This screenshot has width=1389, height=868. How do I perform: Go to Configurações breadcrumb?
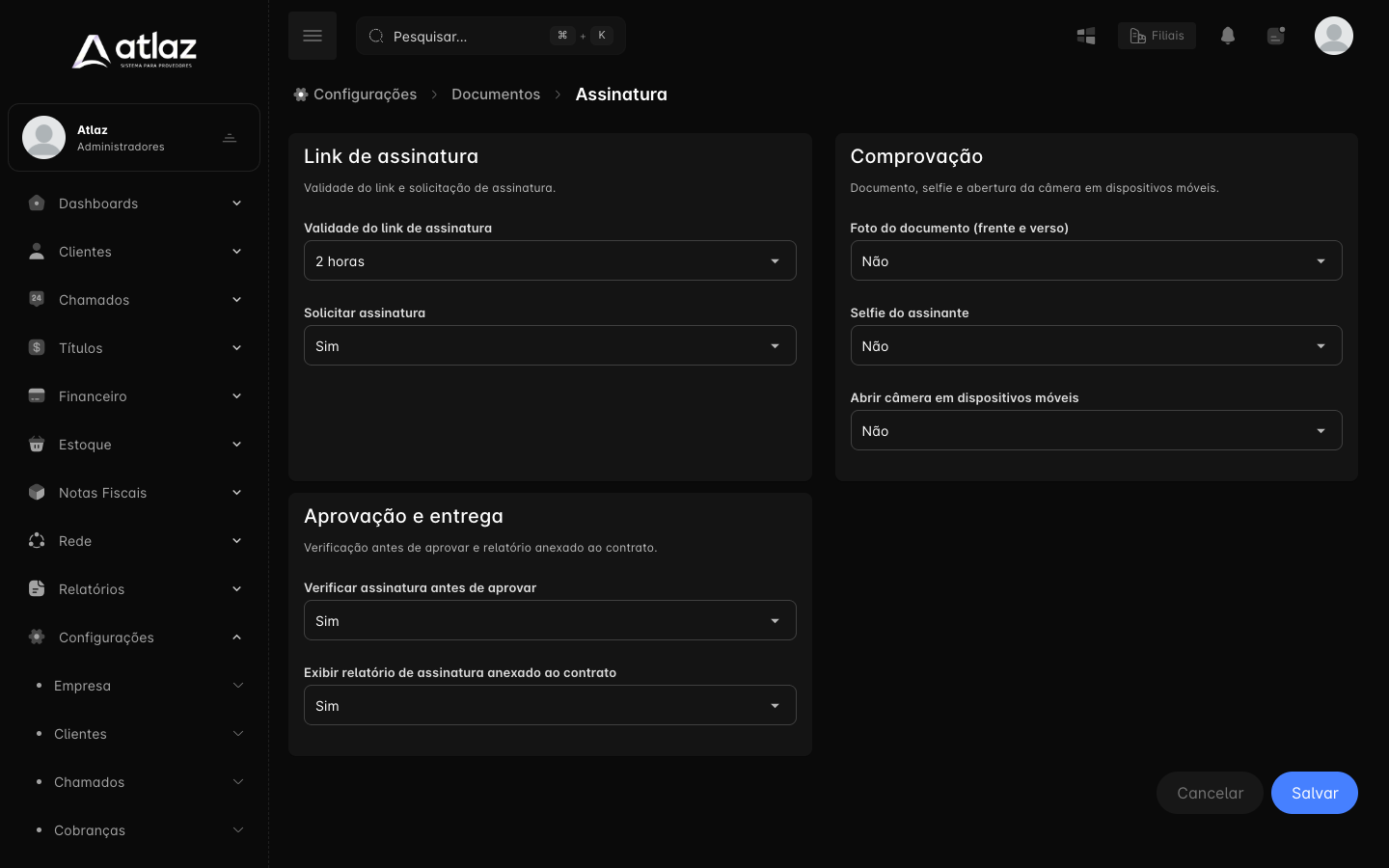point(365,94)
